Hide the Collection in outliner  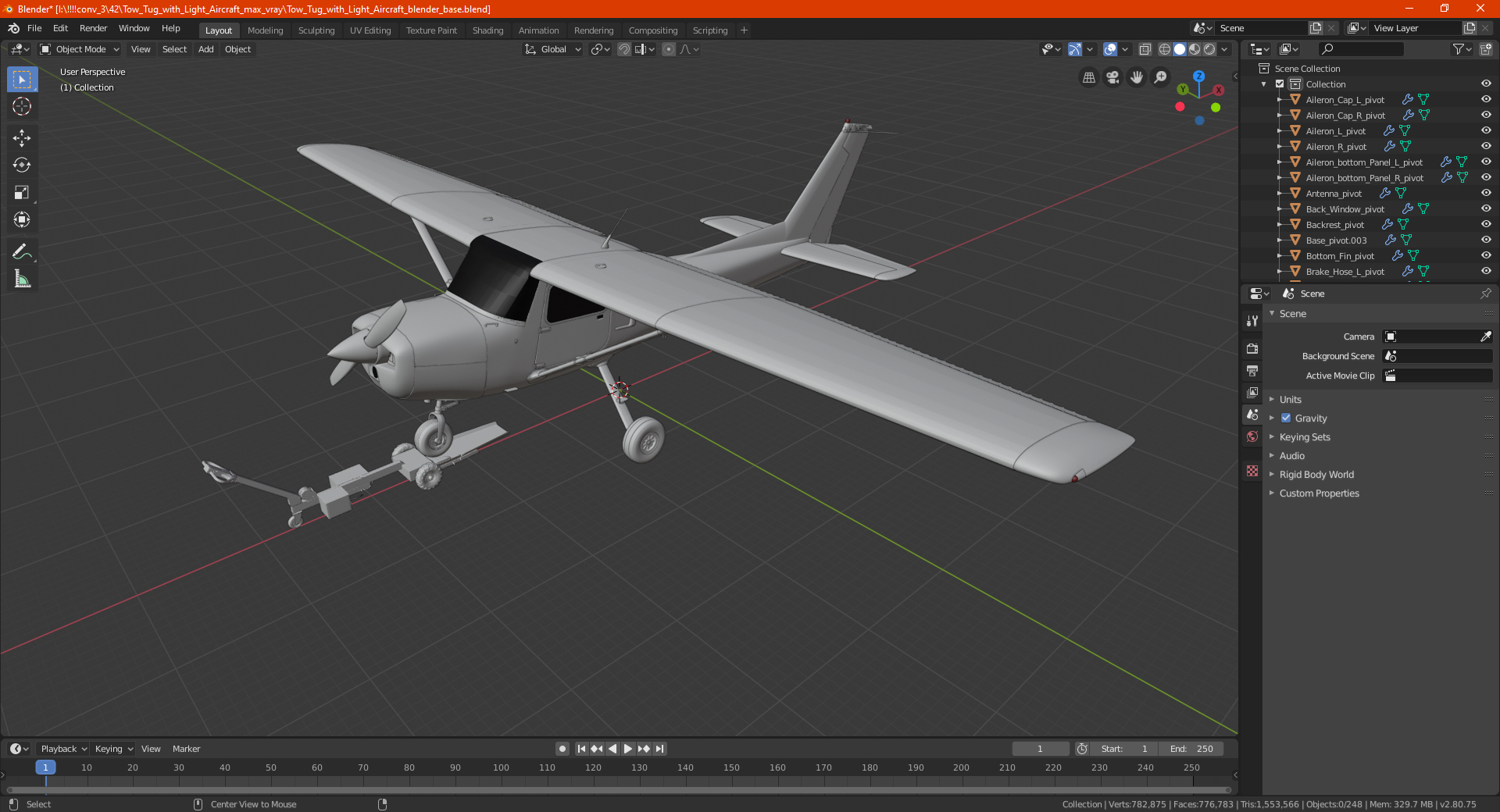tap(1486, 84)
